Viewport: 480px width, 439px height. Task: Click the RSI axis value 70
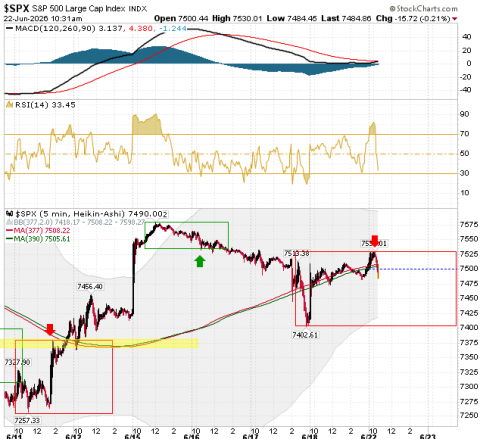tap(464, 134)
